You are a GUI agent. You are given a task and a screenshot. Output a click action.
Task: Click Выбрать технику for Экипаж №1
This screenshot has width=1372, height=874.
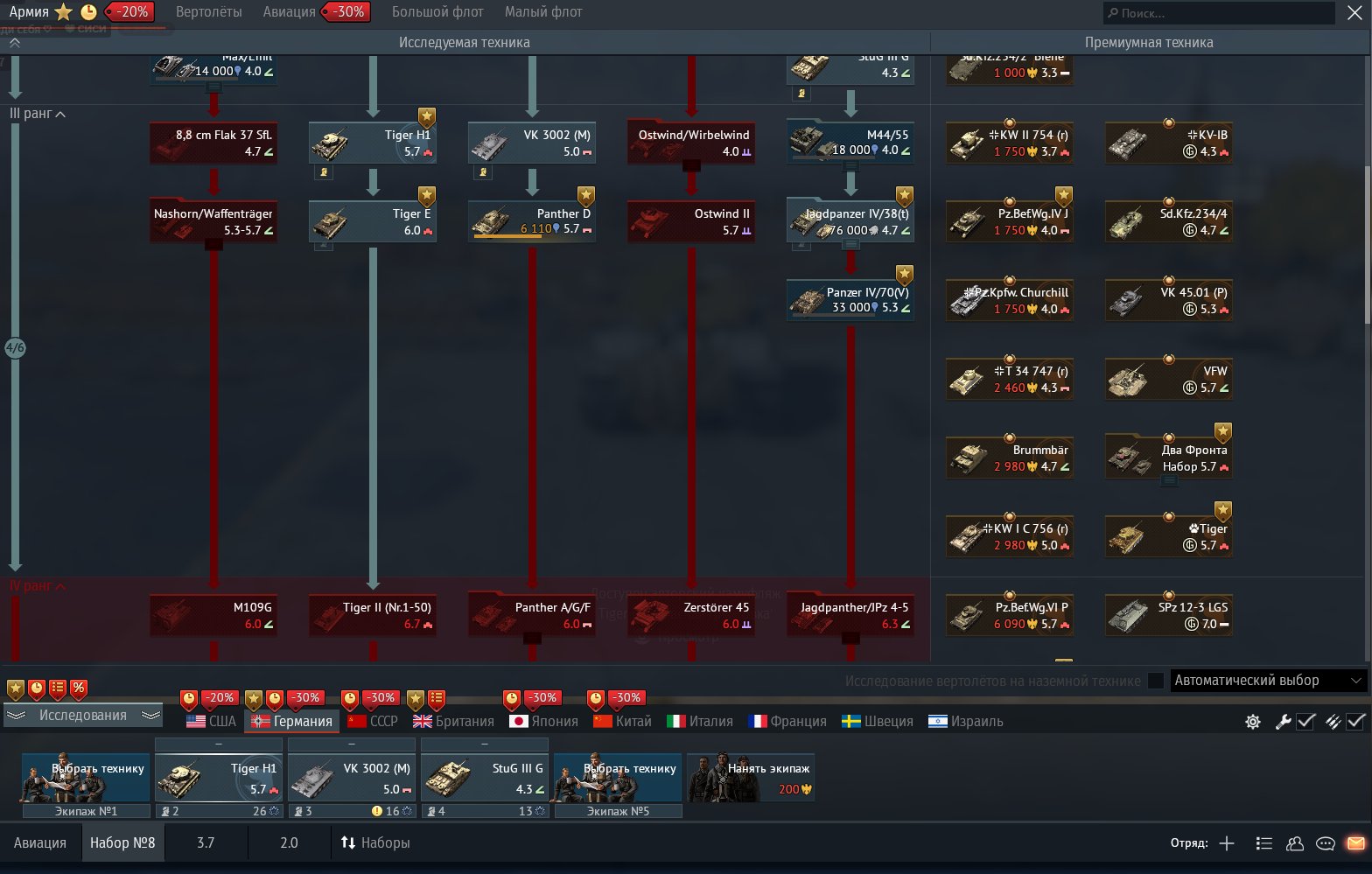click(x=86, y=778)
